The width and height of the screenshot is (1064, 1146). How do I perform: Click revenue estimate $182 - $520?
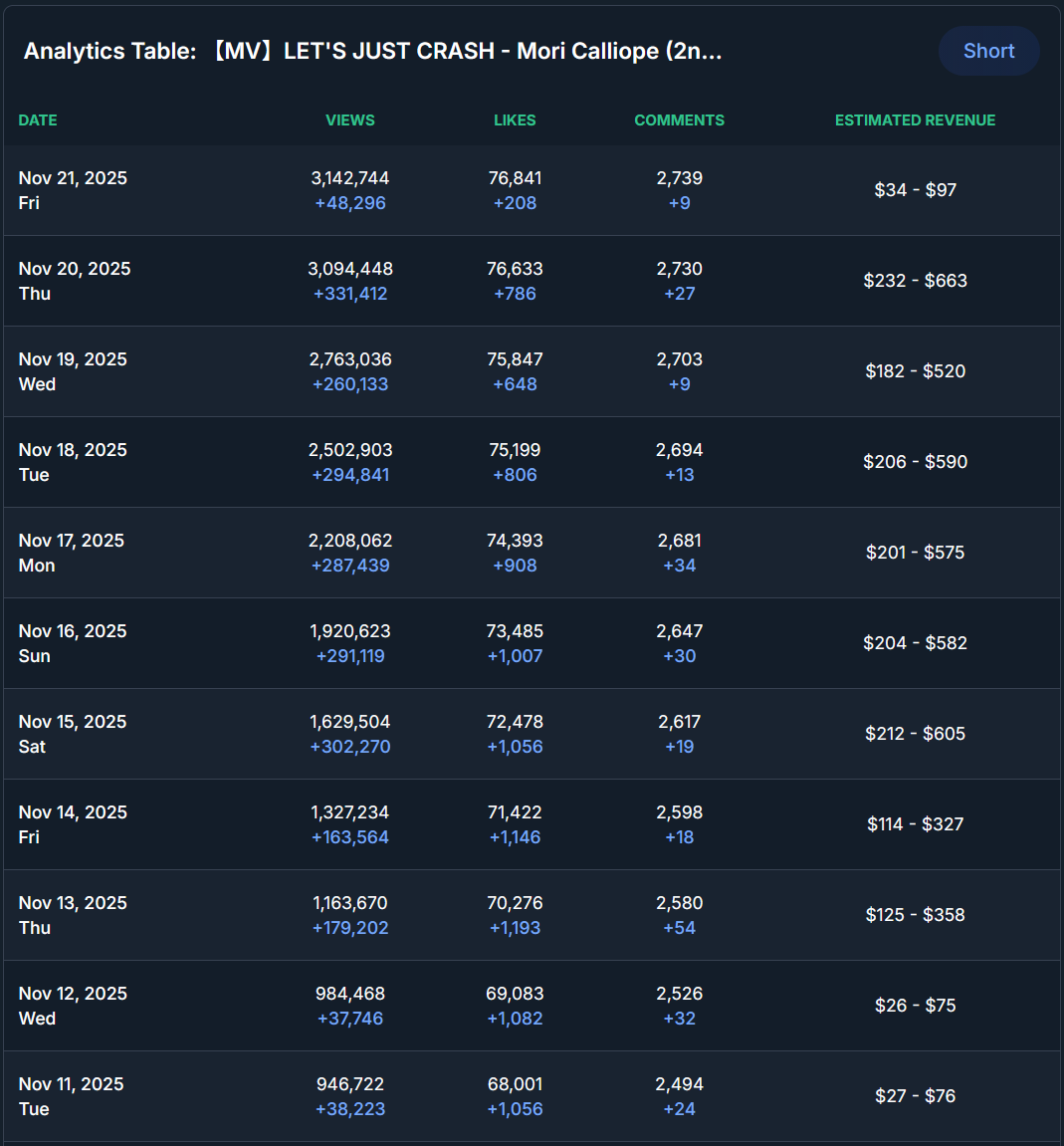click(x=915, y=371)
